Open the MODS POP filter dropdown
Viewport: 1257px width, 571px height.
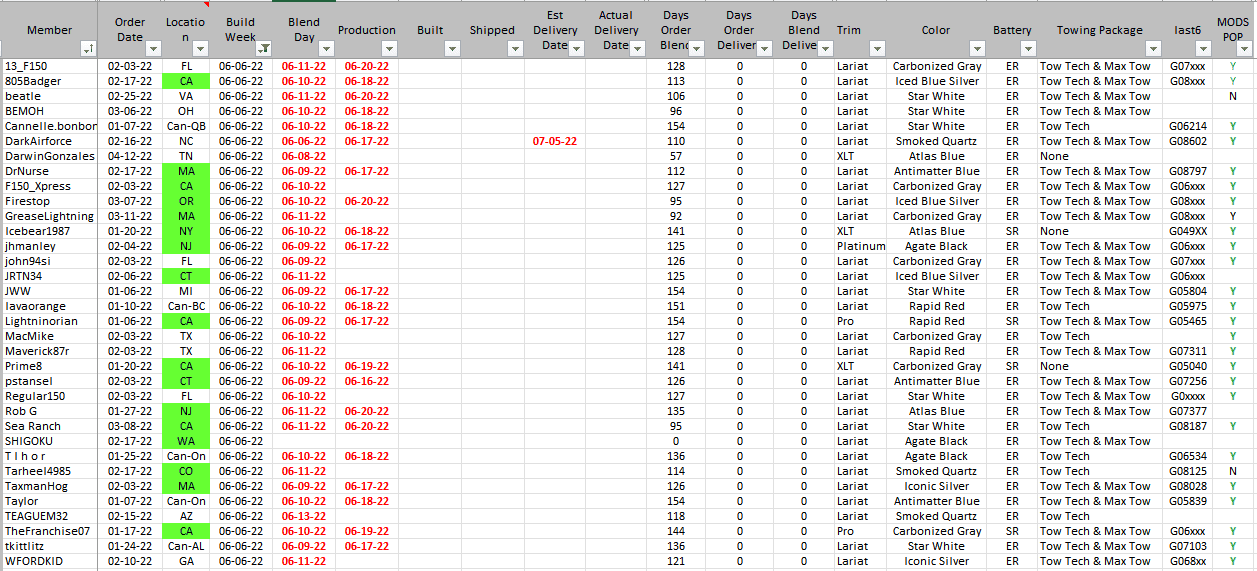point(1246,48)
